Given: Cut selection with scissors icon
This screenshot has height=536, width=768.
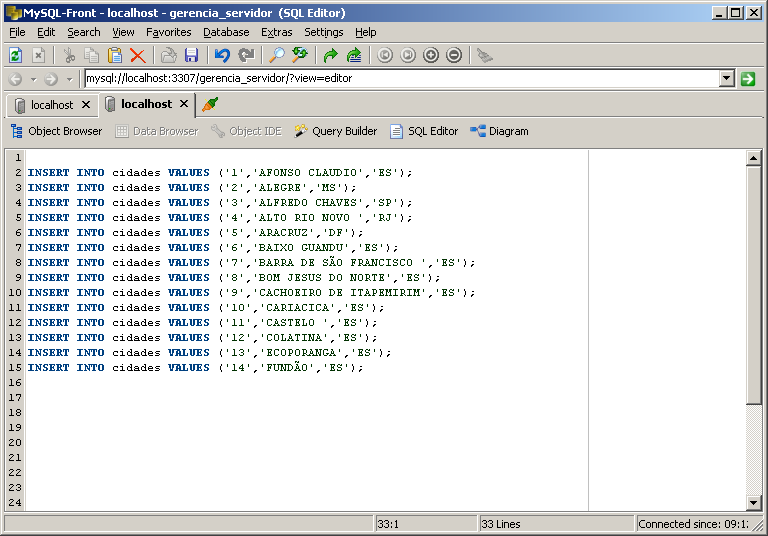Looking at the screenshot, I should click(x=69, y=55).
